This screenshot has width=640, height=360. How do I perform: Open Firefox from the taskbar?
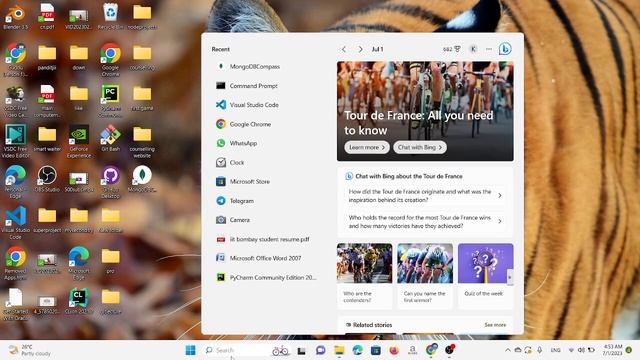click(394, 350)
